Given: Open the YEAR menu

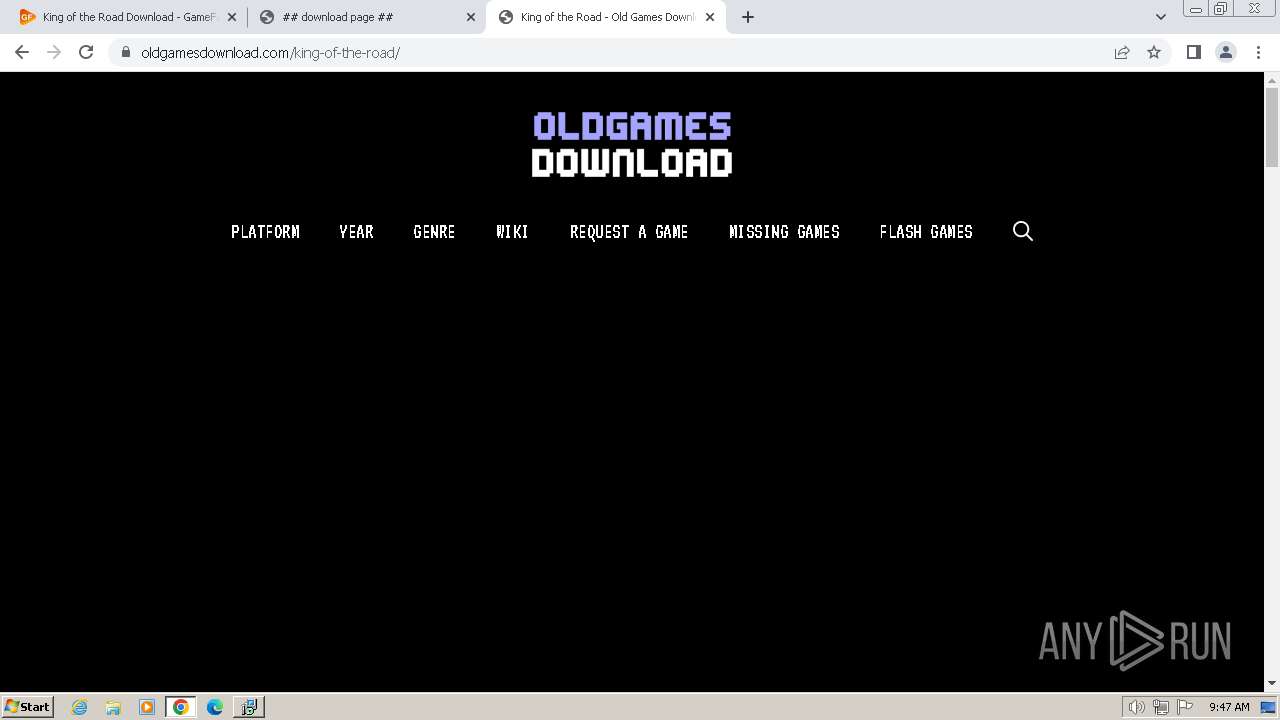Looking at the screenshot, I should (356, 232).
